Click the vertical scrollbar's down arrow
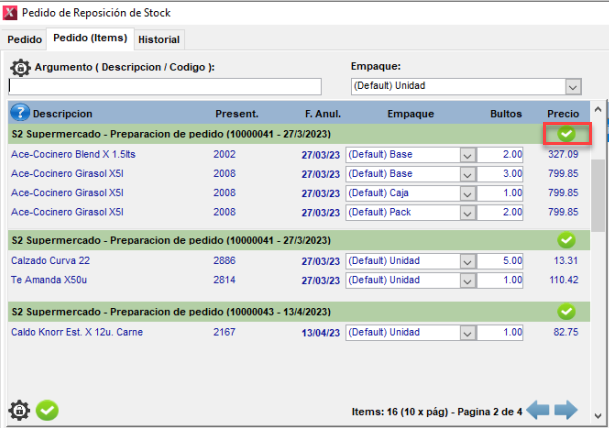The image size is (609, 428). click(598, 414)
